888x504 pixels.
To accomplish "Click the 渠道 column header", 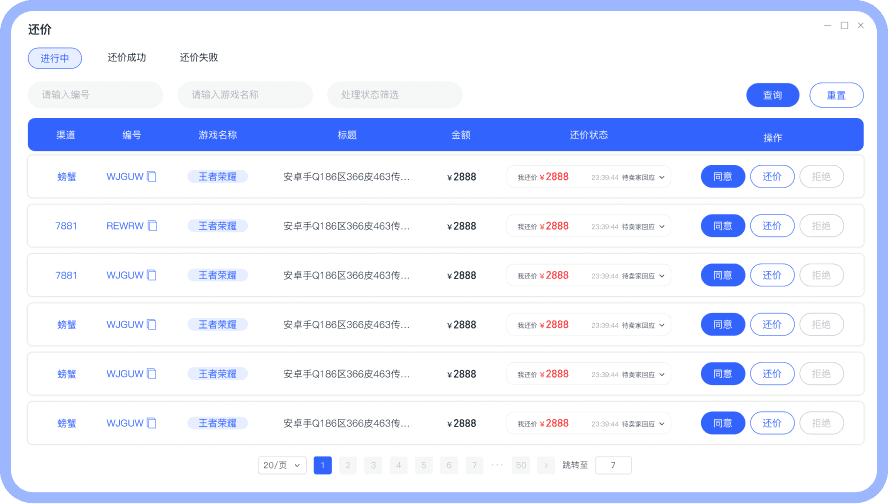I will pyautogui.click(x=66, y=135).
